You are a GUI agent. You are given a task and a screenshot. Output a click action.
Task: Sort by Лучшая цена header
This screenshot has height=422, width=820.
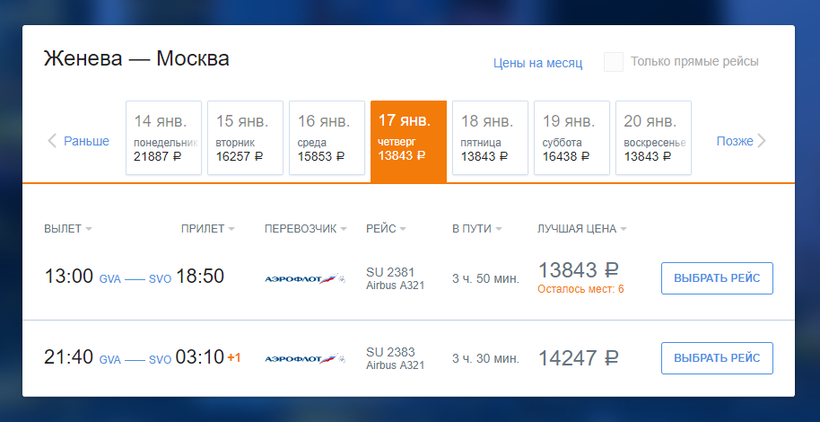point(581,229)
